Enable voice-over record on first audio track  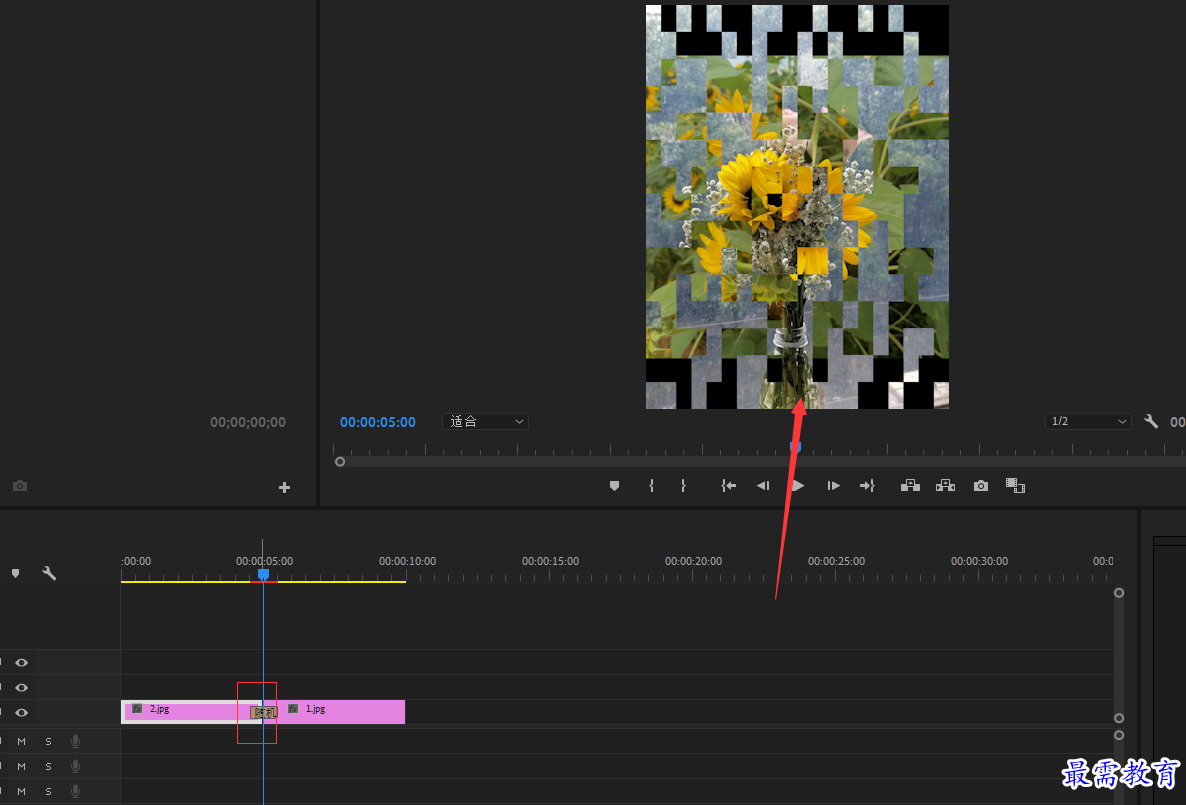coord(75,741)
